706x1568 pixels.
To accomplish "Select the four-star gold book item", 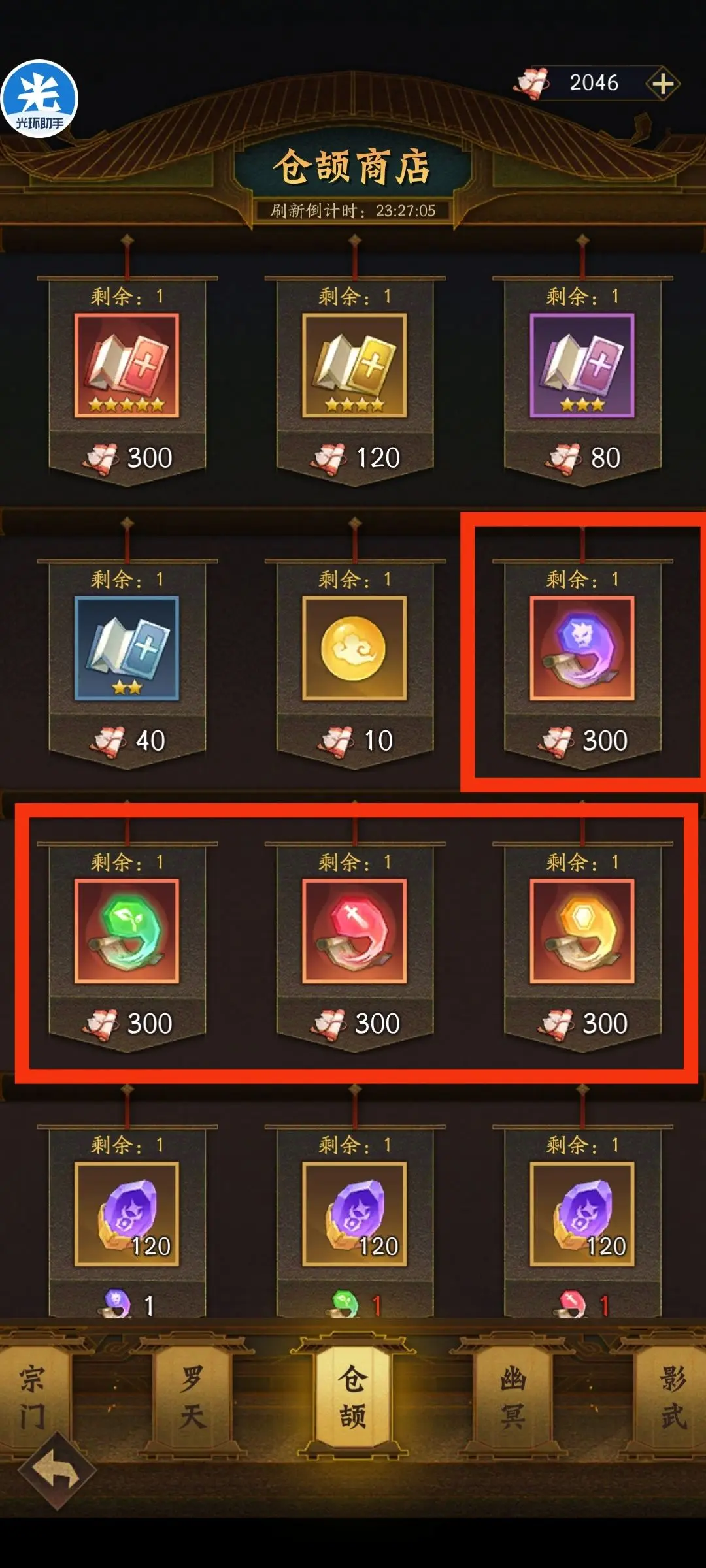I will [x=354, y=365].
